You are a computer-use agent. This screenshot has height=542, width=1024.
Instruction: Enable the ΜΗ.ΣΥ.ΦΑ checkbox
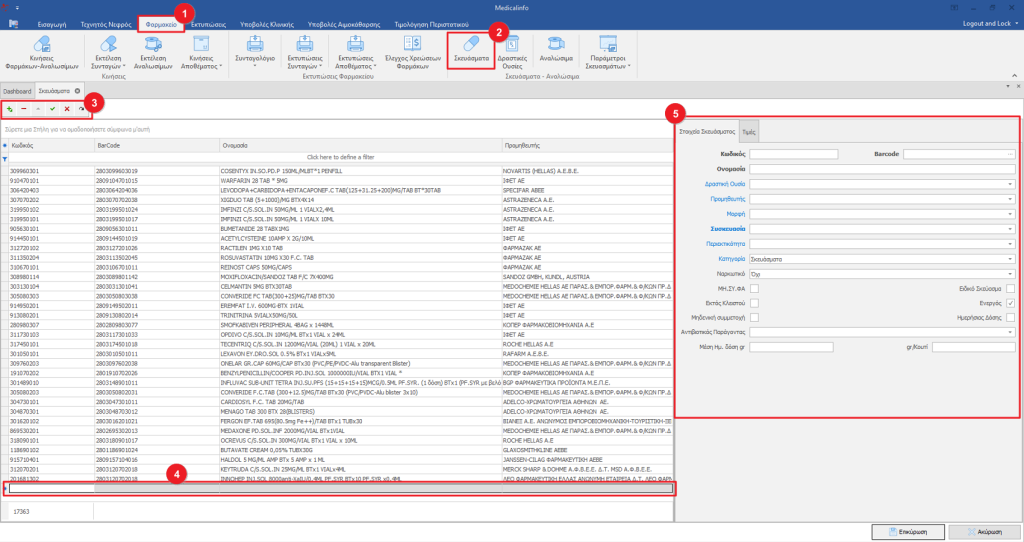click(754, 289)
